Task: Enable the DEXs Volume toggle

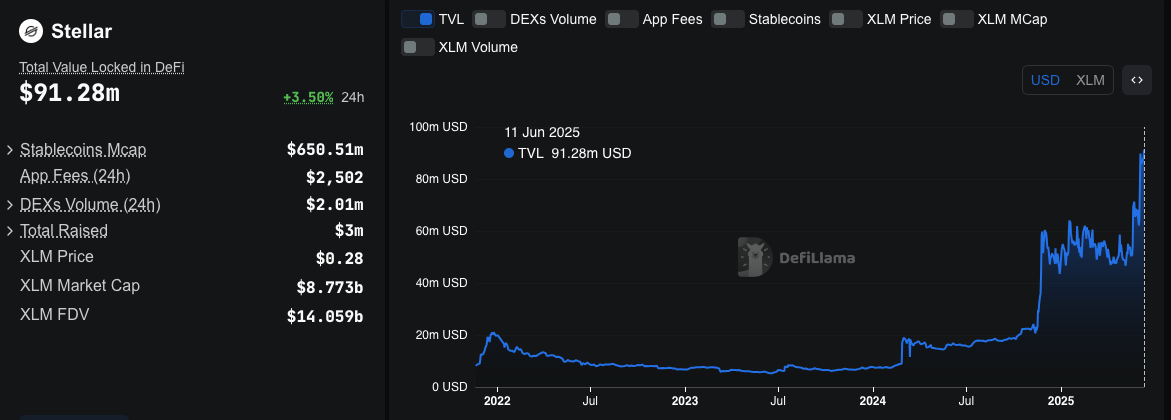Action: [488, 19]
